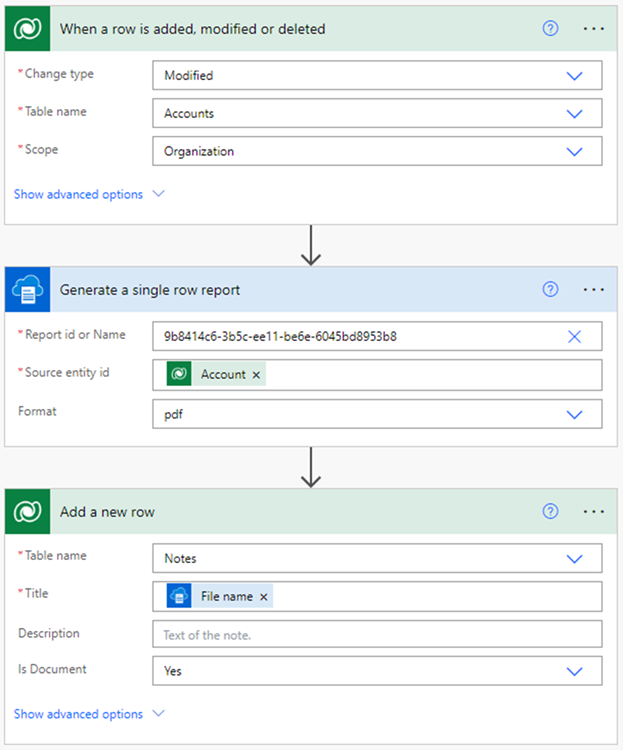This screenshot has width=623, height=750.
Task: Open help for the row added, modified or deleted trigger
Action: pyautogui.click(x=550, y=29)
